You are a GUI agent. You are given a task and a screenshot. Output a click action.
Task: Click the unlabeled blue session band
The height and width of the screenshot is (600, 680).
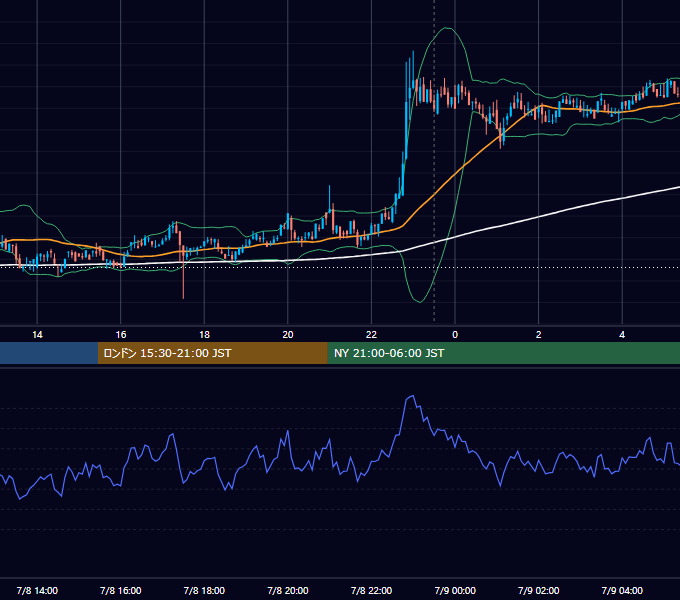click(49, 353)
